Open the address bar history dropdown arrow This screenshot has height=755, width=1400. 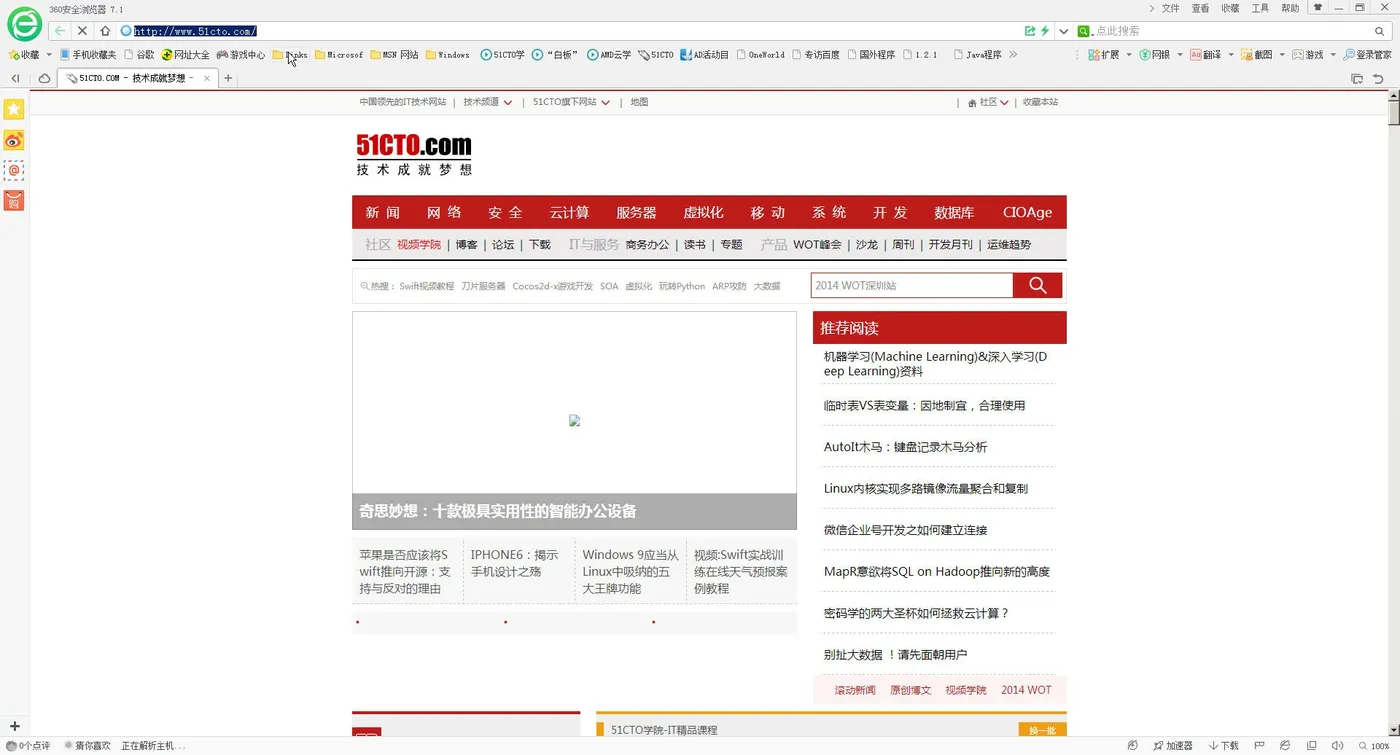[x=1063, y=31]
